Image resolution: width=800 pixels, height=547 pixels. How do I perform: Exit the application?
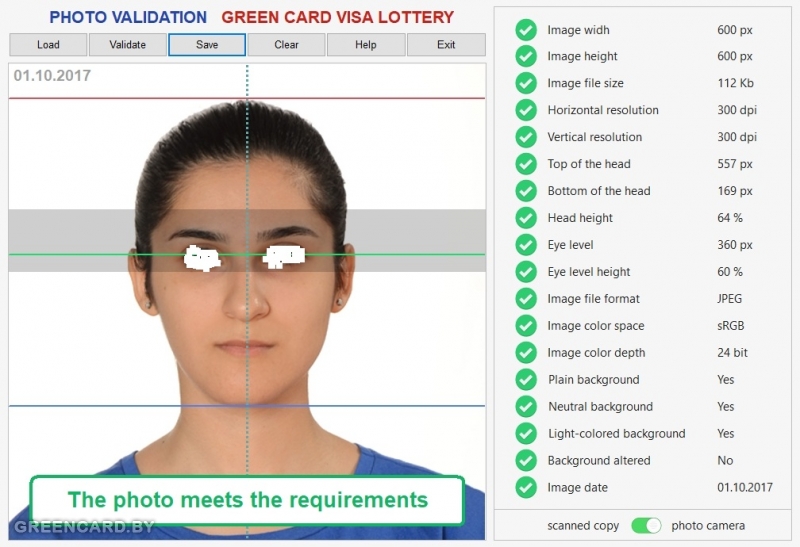[446, 44]
